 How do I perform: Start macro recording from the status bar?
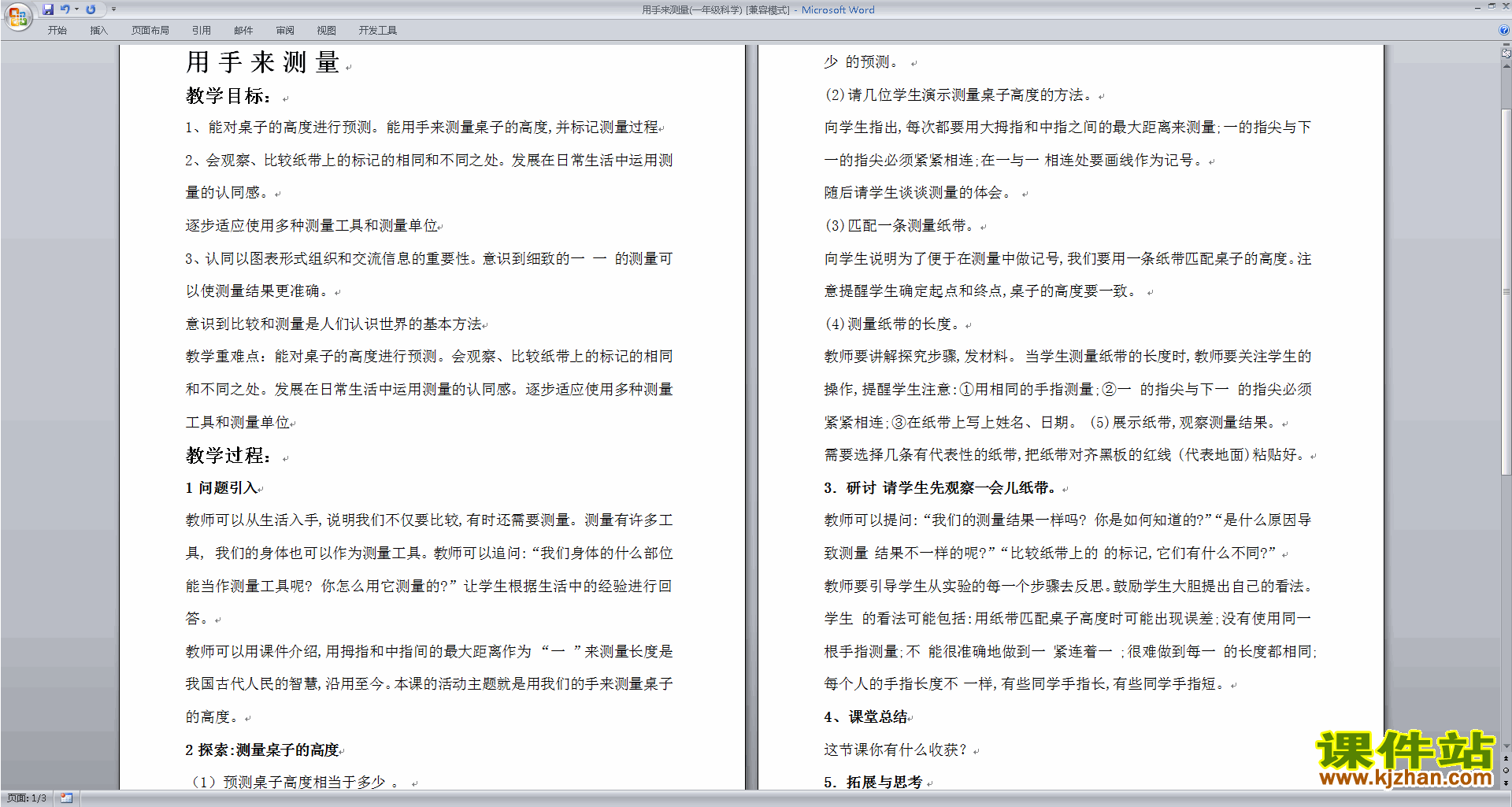point(66,798)
